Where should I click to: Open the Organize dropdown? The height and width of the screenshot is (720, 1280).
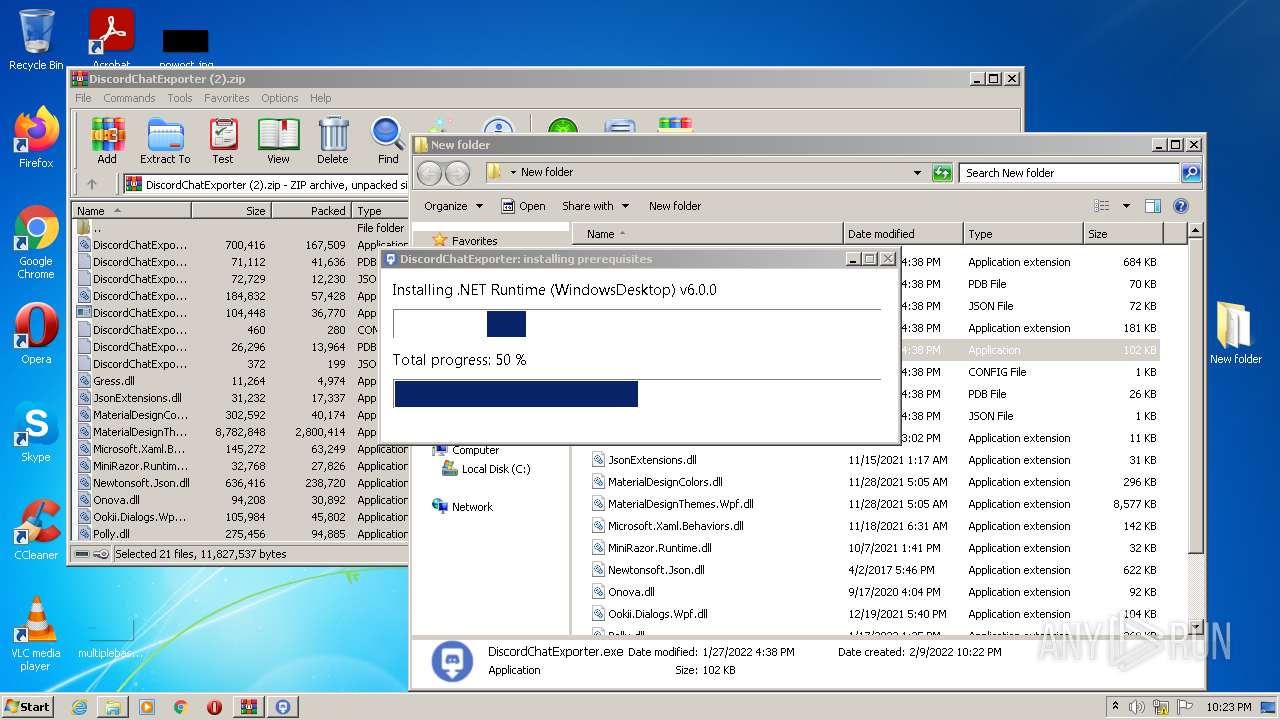point(453,206)
